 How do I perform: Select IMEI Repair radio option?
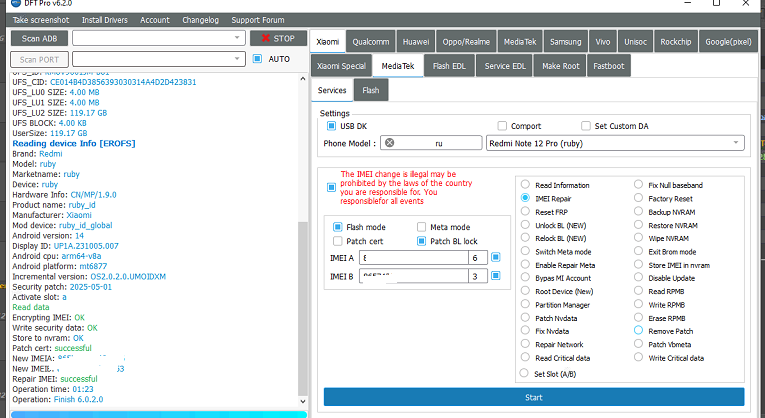point(525,198)
